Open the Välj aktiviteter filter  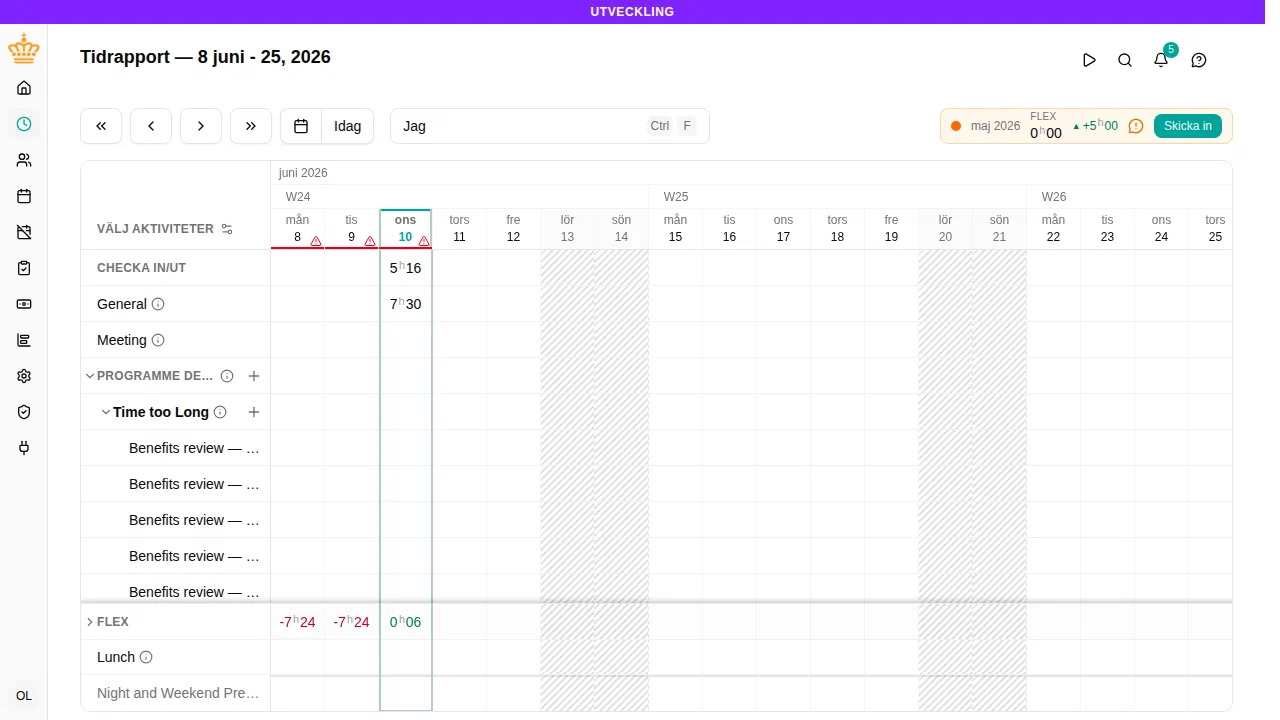point(165,229)
